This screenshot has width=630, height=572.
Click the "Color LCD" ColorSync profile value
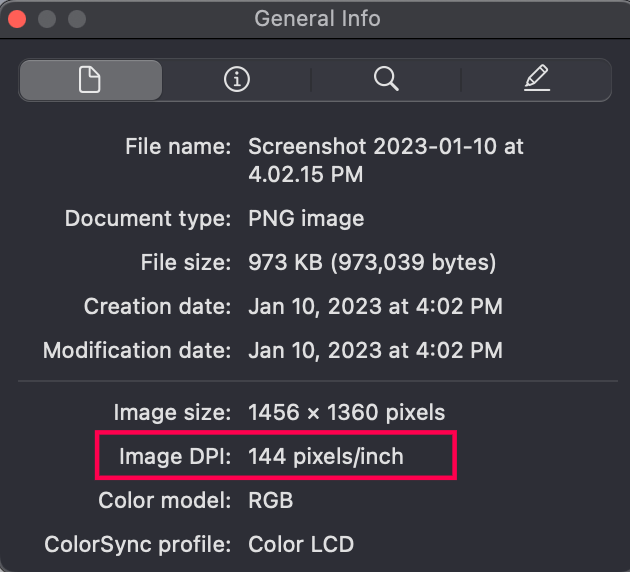click(301, 545)
